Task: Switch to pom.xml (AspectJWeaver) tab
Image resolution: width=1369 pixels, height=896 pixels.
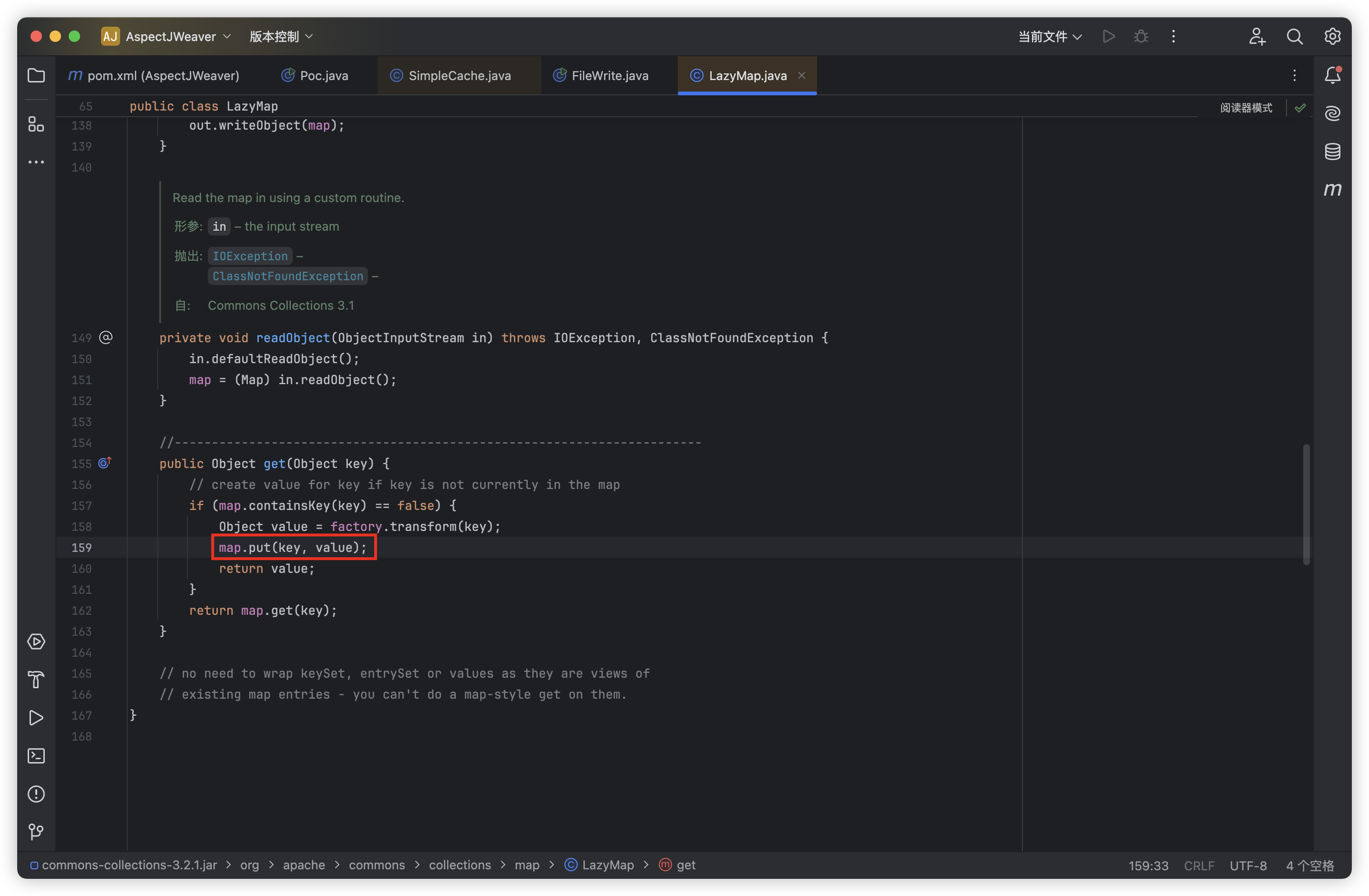Action: [153, 75]
